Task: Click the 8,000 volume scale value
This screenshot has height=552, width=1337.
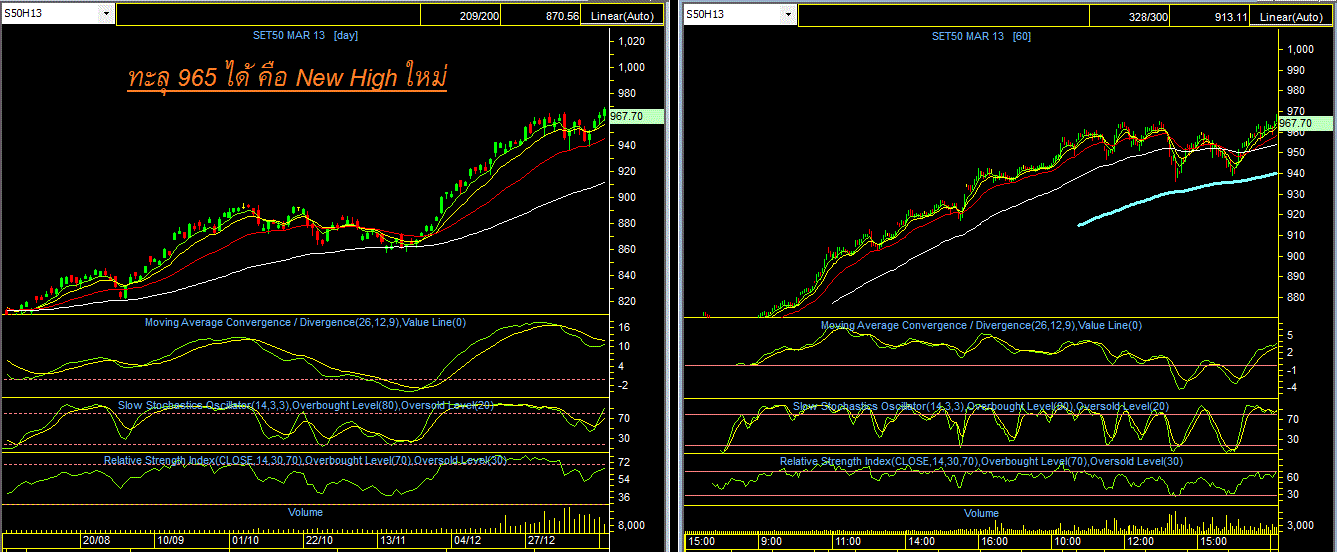Action: tap(631, 526)
